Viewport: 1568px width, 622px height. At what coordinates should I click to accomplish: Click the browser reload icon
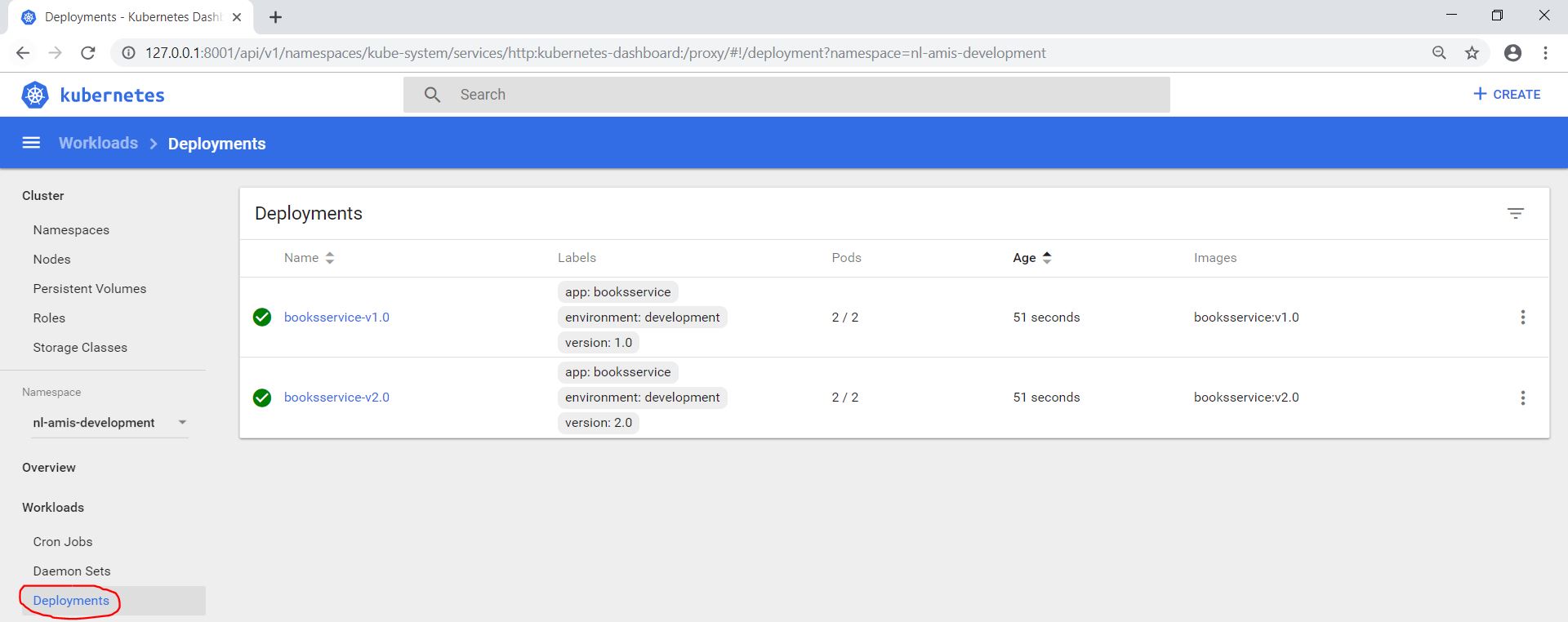point(88,53)
